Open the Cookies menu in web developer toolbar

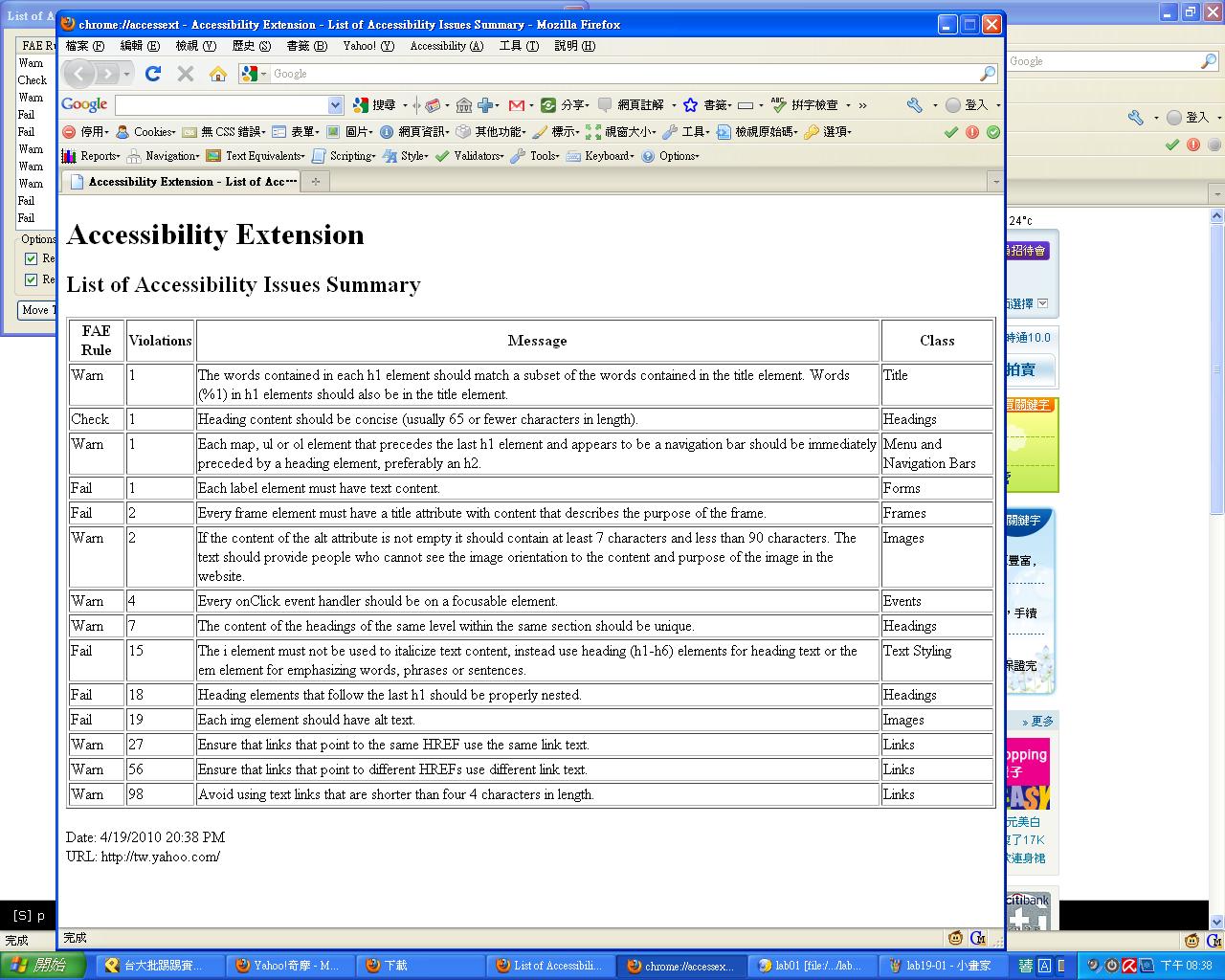tap(145, 132)
